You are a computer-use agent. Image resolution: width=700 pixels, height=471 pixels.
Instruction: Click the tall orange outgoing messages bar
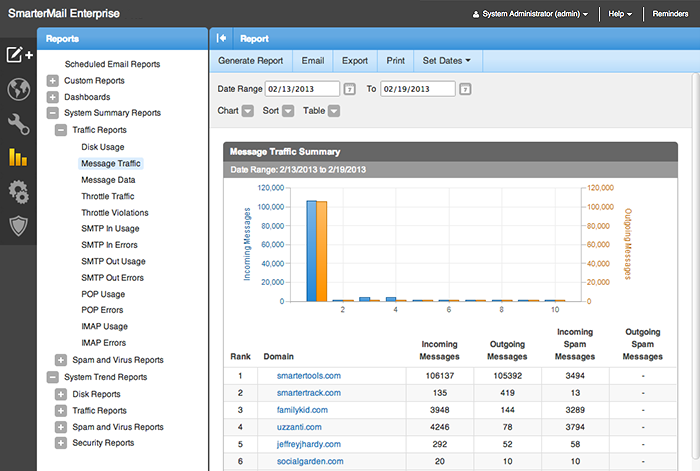[322, 251]
